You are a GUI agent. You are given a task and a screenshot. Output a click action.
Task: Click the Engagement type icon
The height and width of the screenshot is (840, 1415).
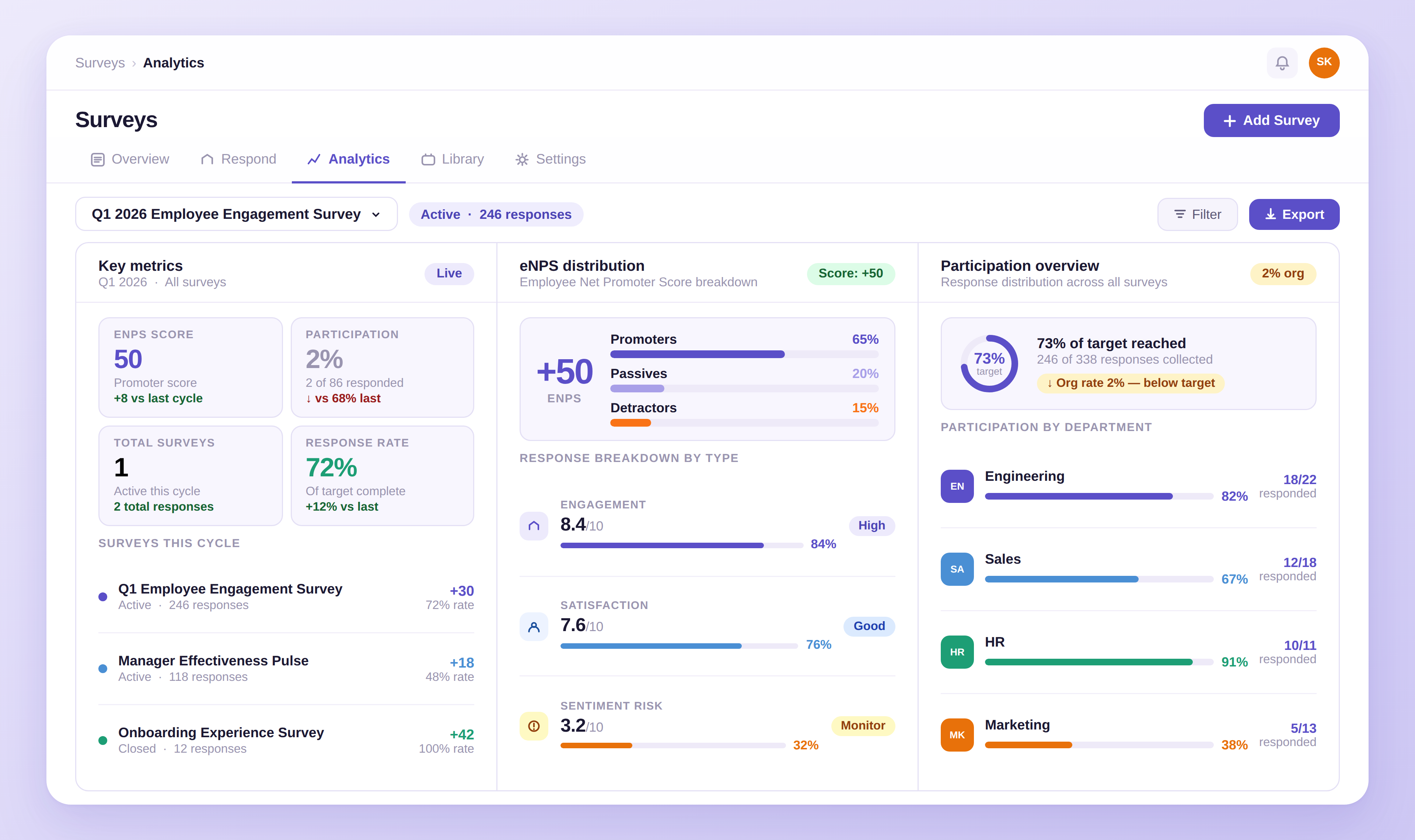534,526
